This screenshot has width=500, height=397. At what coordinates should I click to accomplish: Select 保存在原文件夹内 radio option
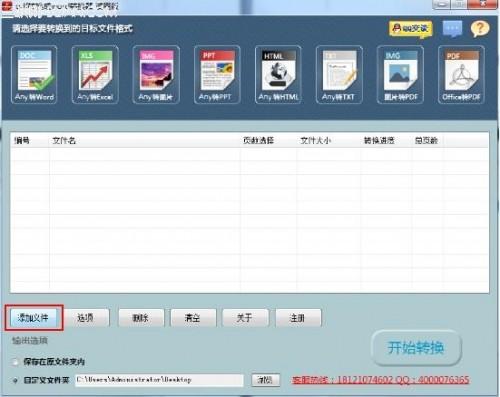tap(15, 362)
